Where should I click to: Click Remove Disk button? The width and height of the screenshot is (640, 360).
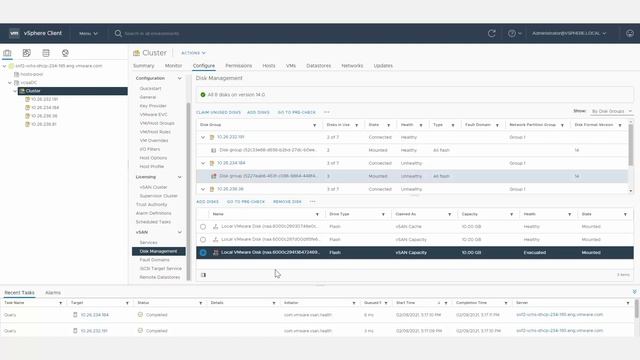[x=287, y=202]
